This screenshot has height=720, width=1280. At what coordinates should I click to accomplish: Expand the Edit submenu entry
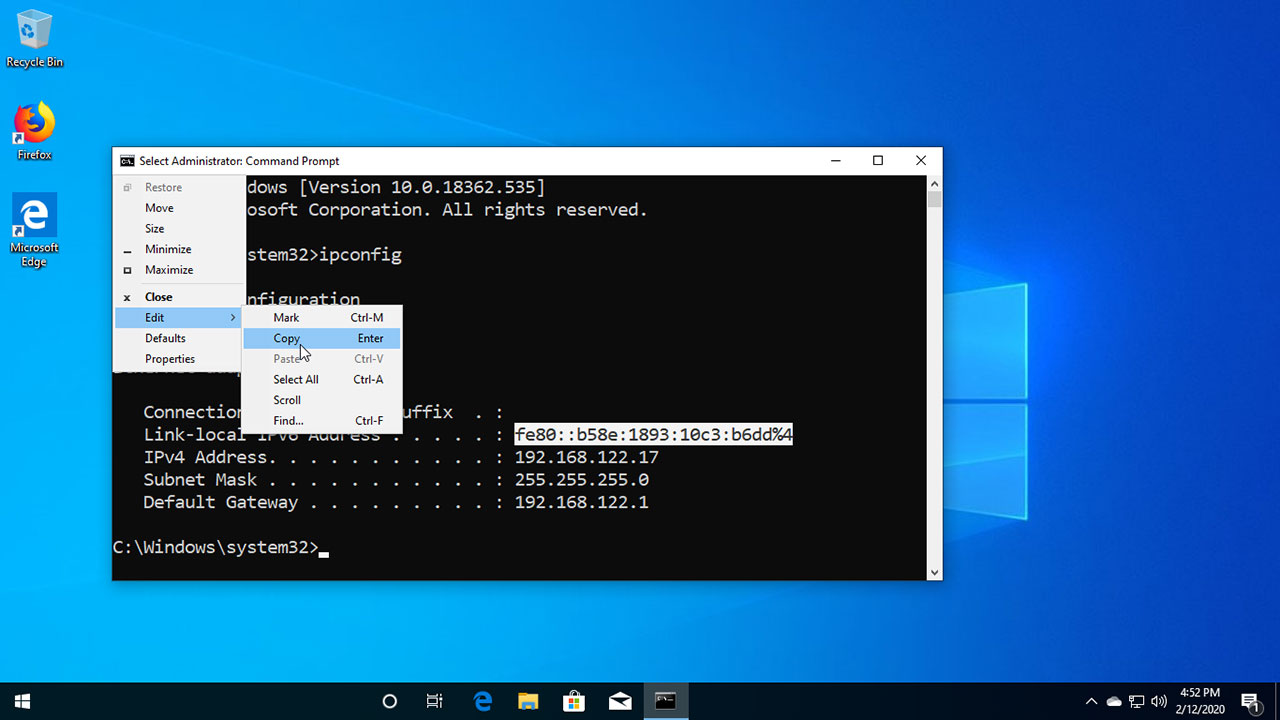pyautogui.click(x=180, y=318)
